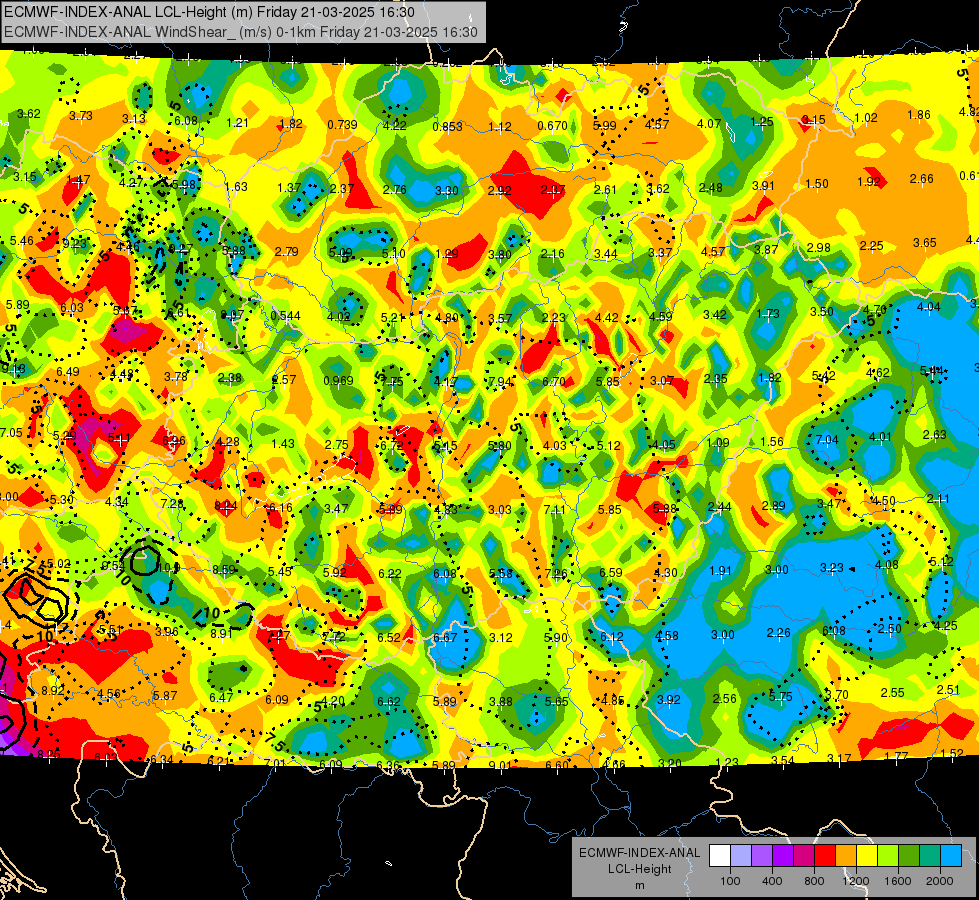979x900 pixels.
Task: Click the wind shear value '2.92'
Action: pos(499,190)
